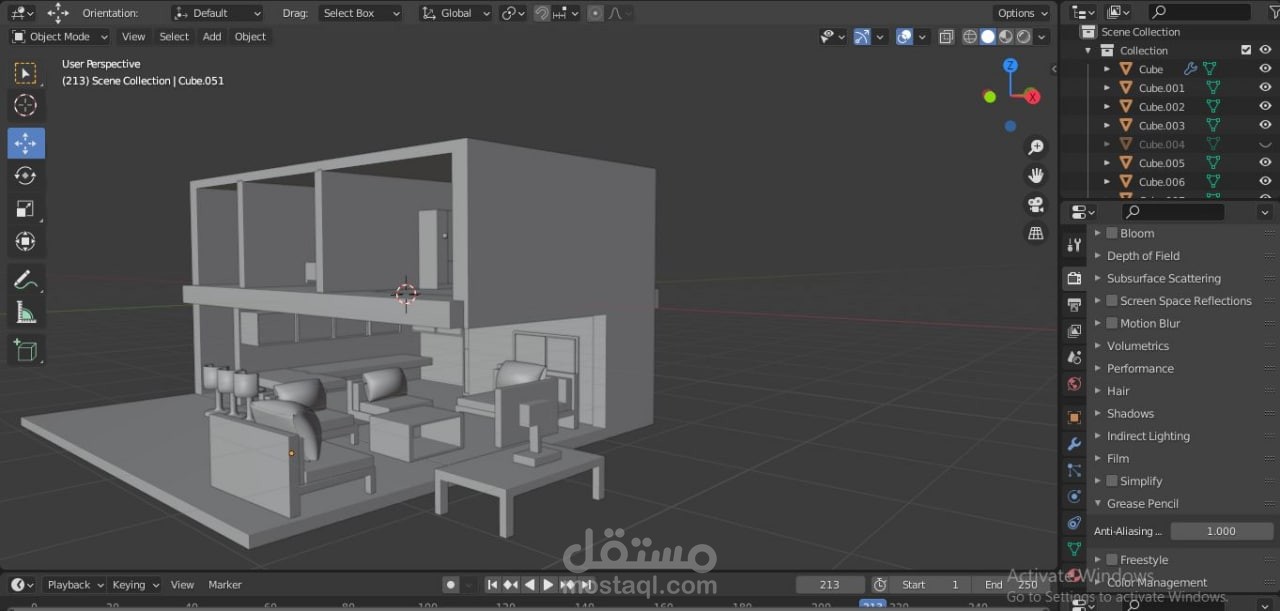This screenshot has width=1280, height=611.
Task: Open the Options dropdown
Action: [x=1022, y=13]
